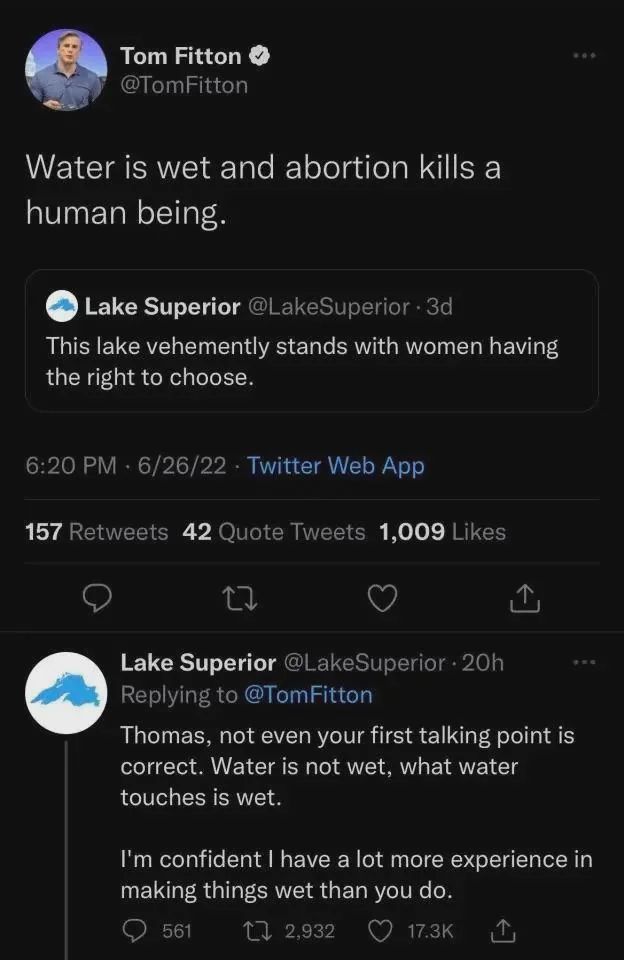Open more options on Lake Superior's reply
Image resolution: width=624 pixels, height=960 pixels.
point(583,662)
